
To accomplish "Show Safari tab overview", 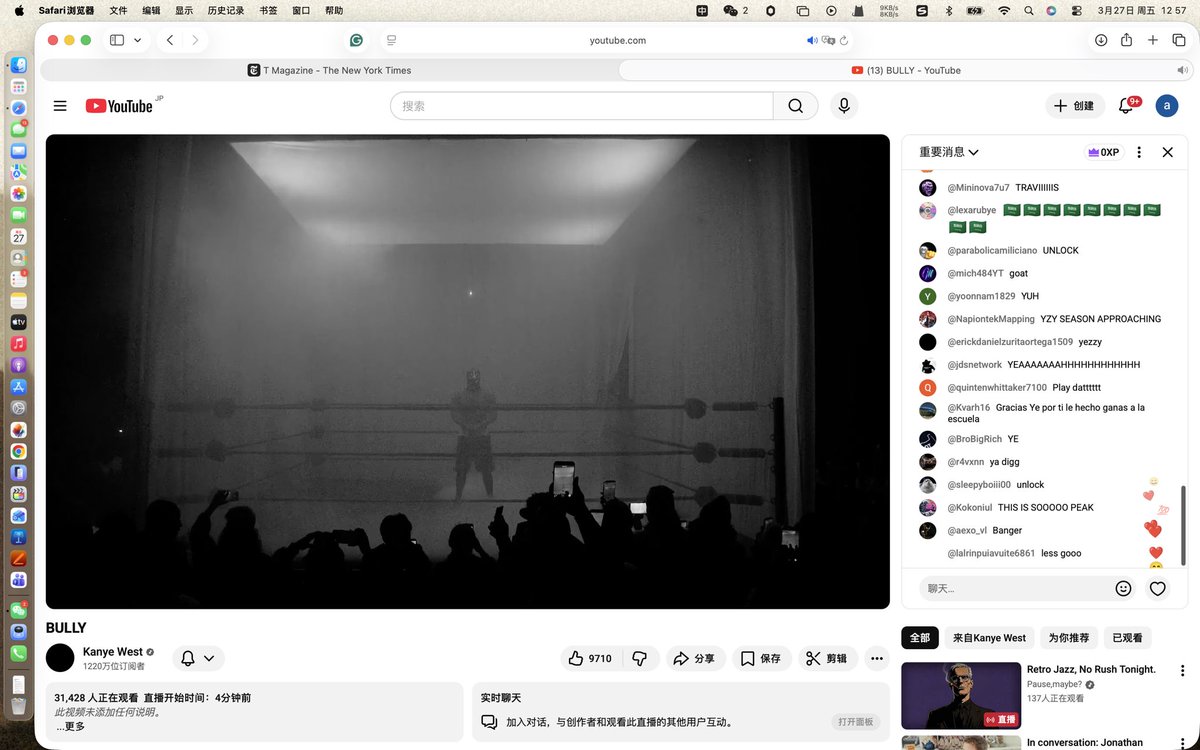I will coord(1179,40).
